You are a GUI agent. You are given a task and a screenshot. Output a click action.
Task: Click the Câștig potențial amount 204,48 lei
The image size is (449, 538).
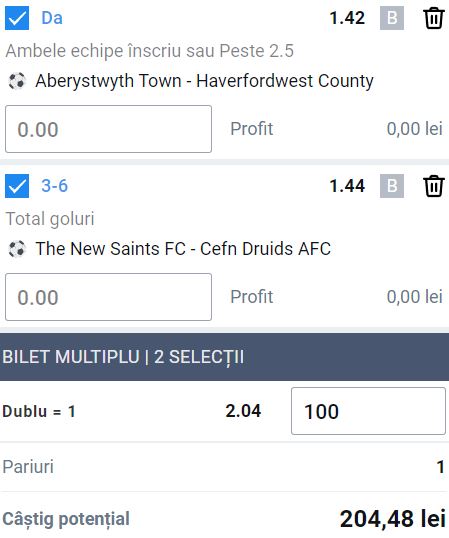tap(392, 519)
